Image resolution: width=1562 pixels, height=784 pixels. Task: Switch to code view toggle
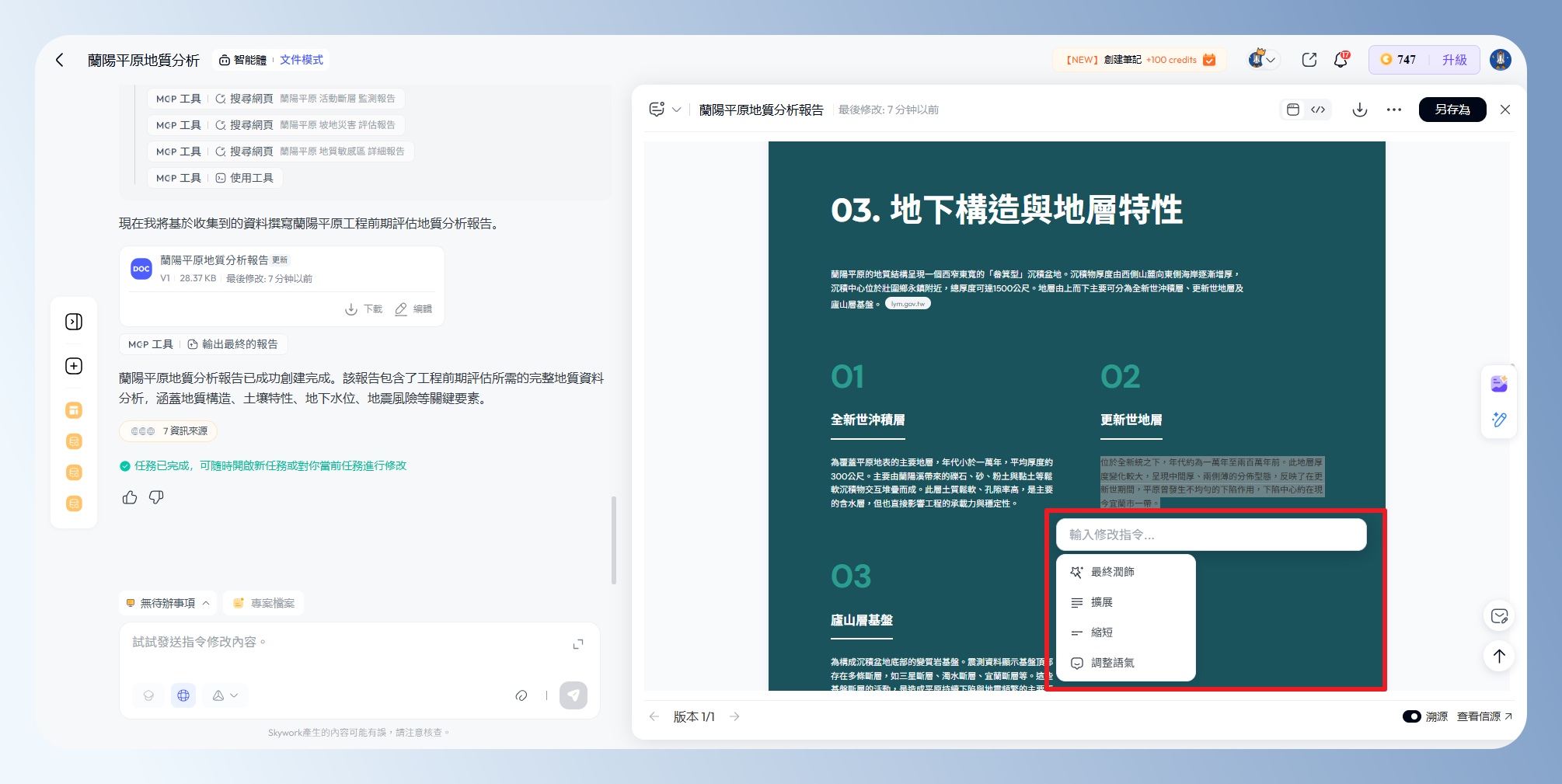(x=1318, y=110)
